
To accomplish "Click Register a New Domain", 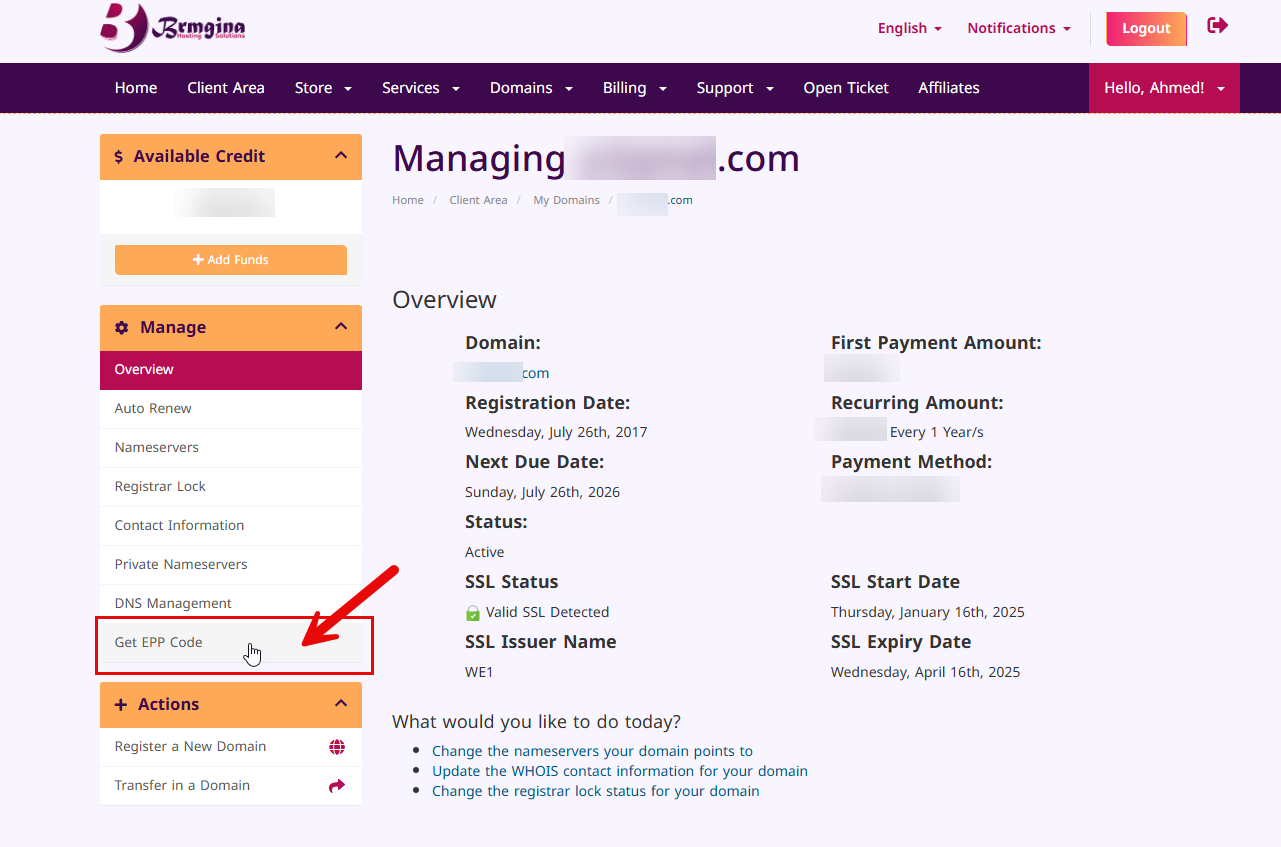I will pos(231,747).
